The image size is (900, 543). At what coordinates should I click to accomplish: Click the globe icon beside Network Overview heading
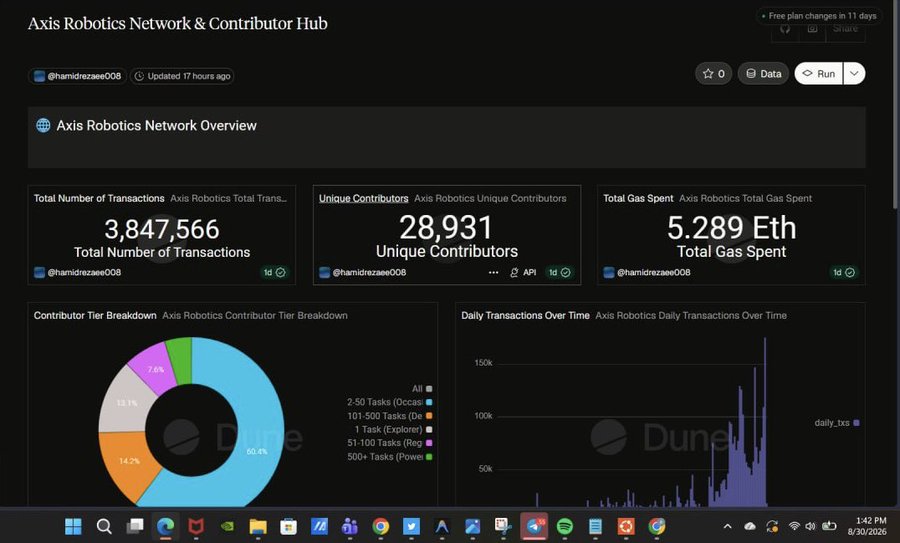(x=43, y=125)
